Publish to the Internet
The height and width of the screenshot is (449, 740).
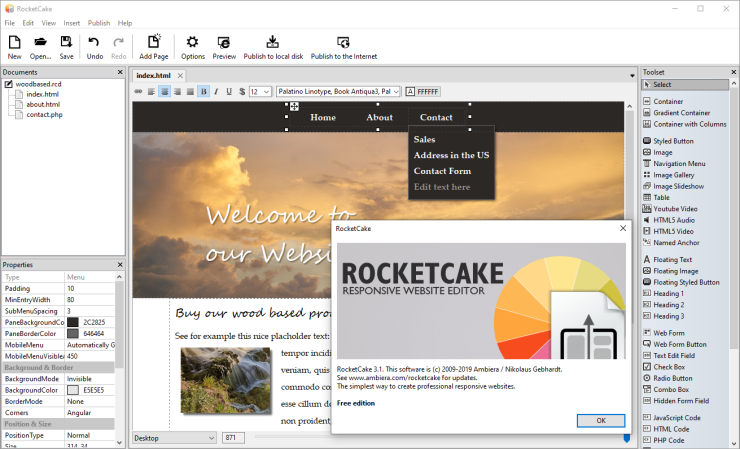point(344,47)
